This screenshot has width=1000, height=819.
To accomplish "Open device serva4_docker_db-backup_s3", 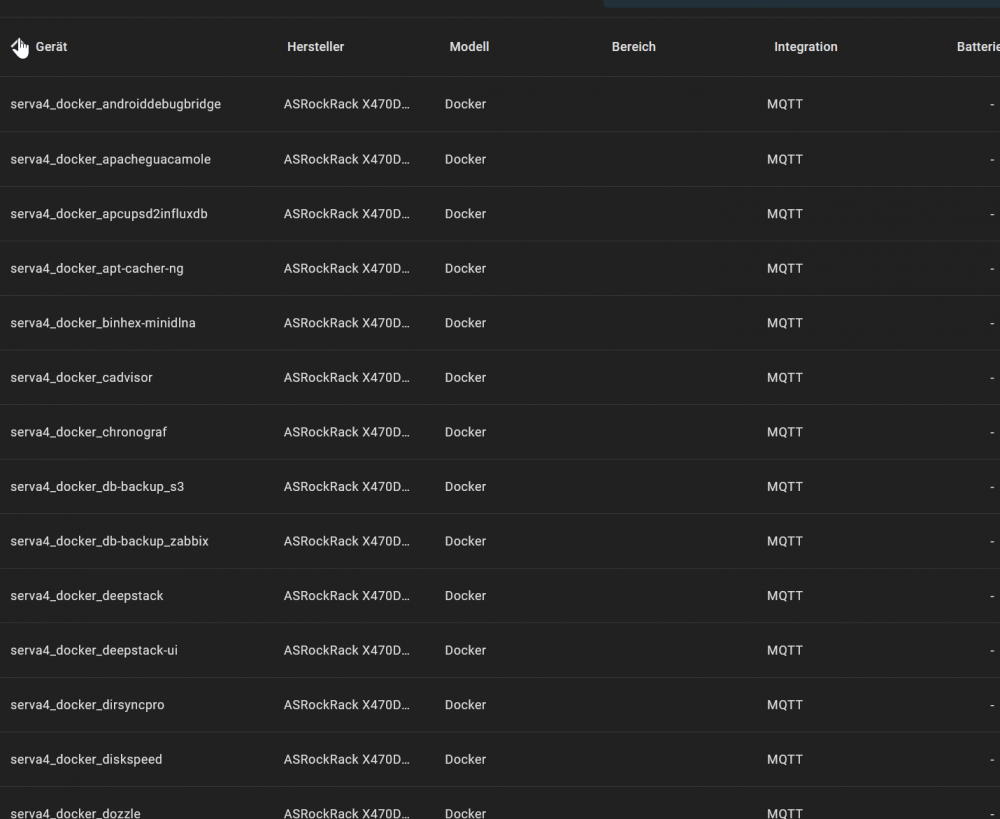I will click(97, 487).
